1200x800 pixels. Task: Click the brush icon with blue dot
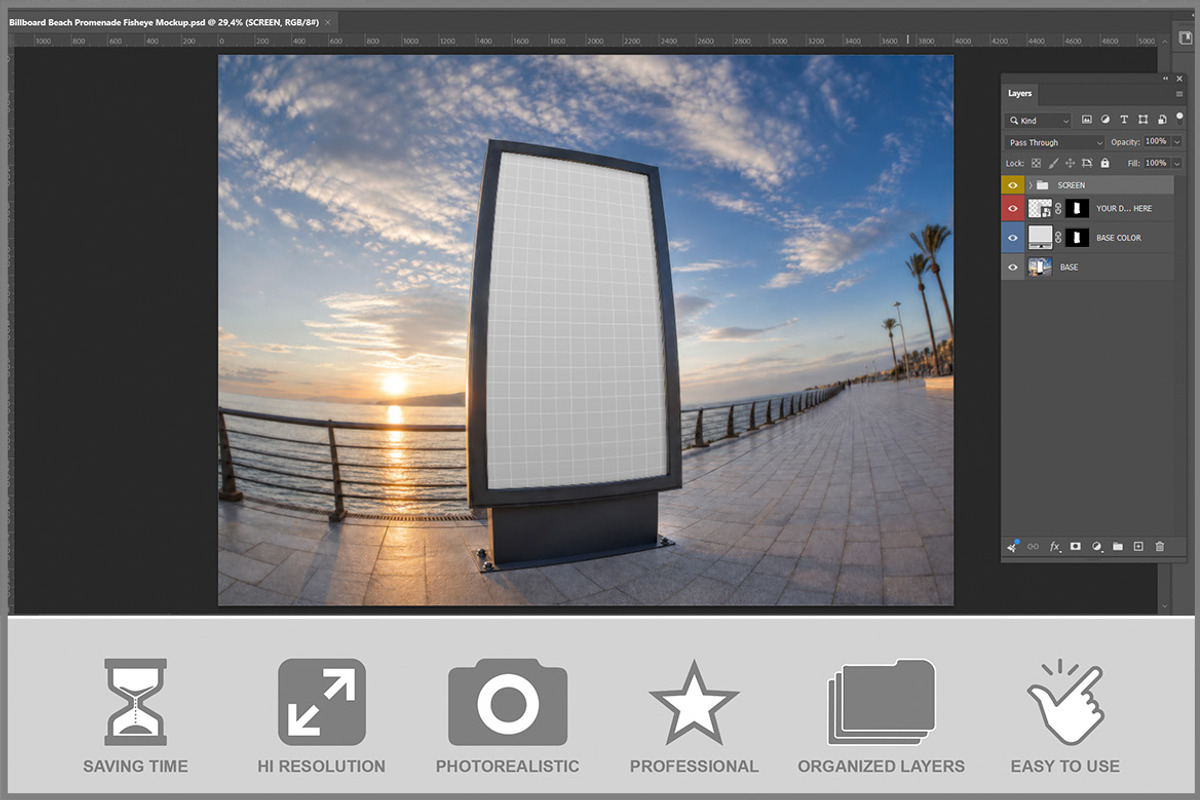click(1012, 546)
